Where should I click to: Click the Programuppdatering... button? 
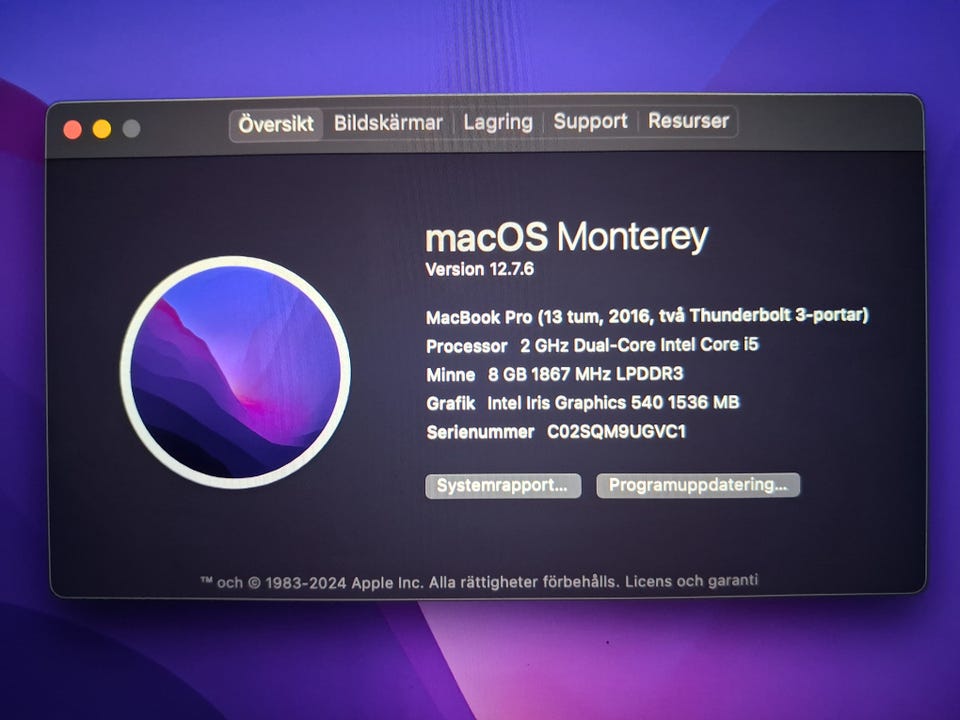[698, 485]
